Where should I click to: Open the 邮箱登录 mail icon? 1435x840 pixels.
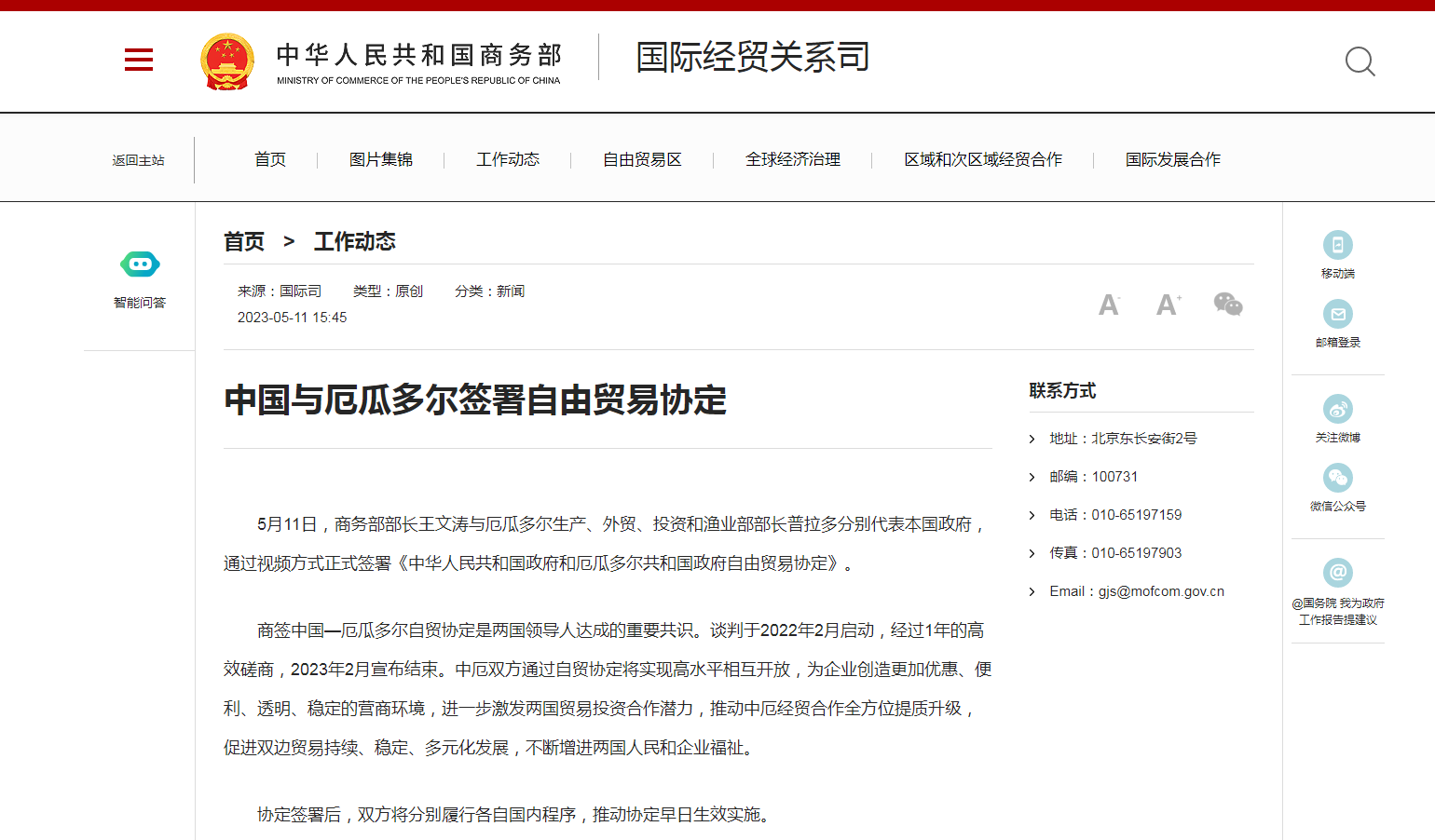(1338, 314)
